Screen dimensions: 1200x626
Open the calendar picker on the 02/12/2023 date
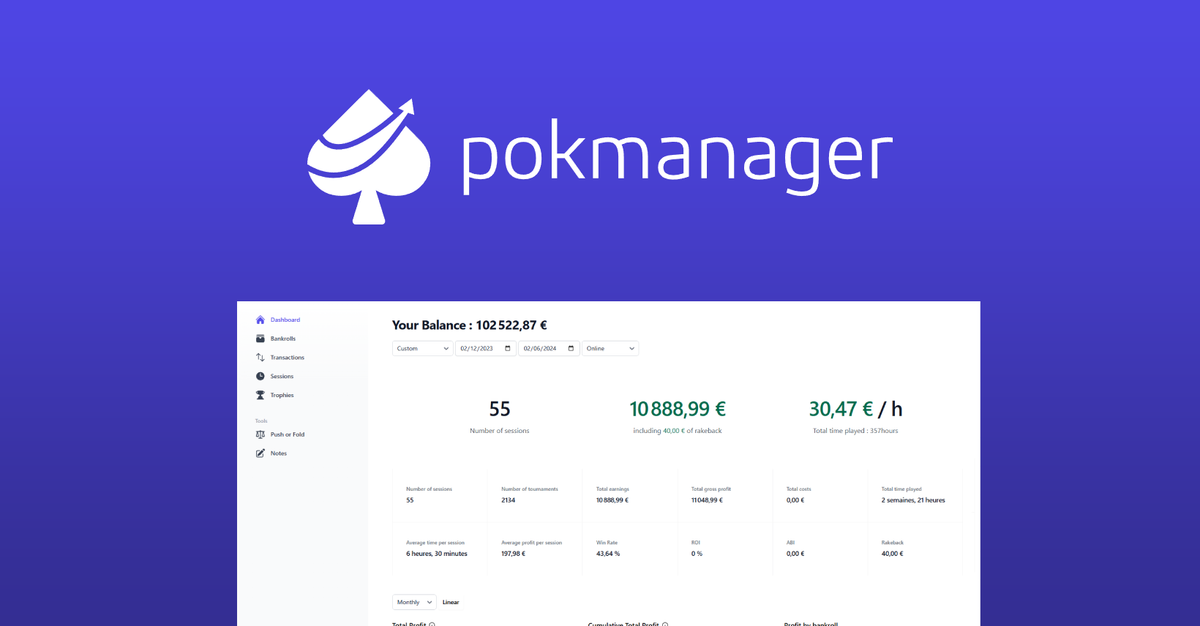[x=508, y=349]
